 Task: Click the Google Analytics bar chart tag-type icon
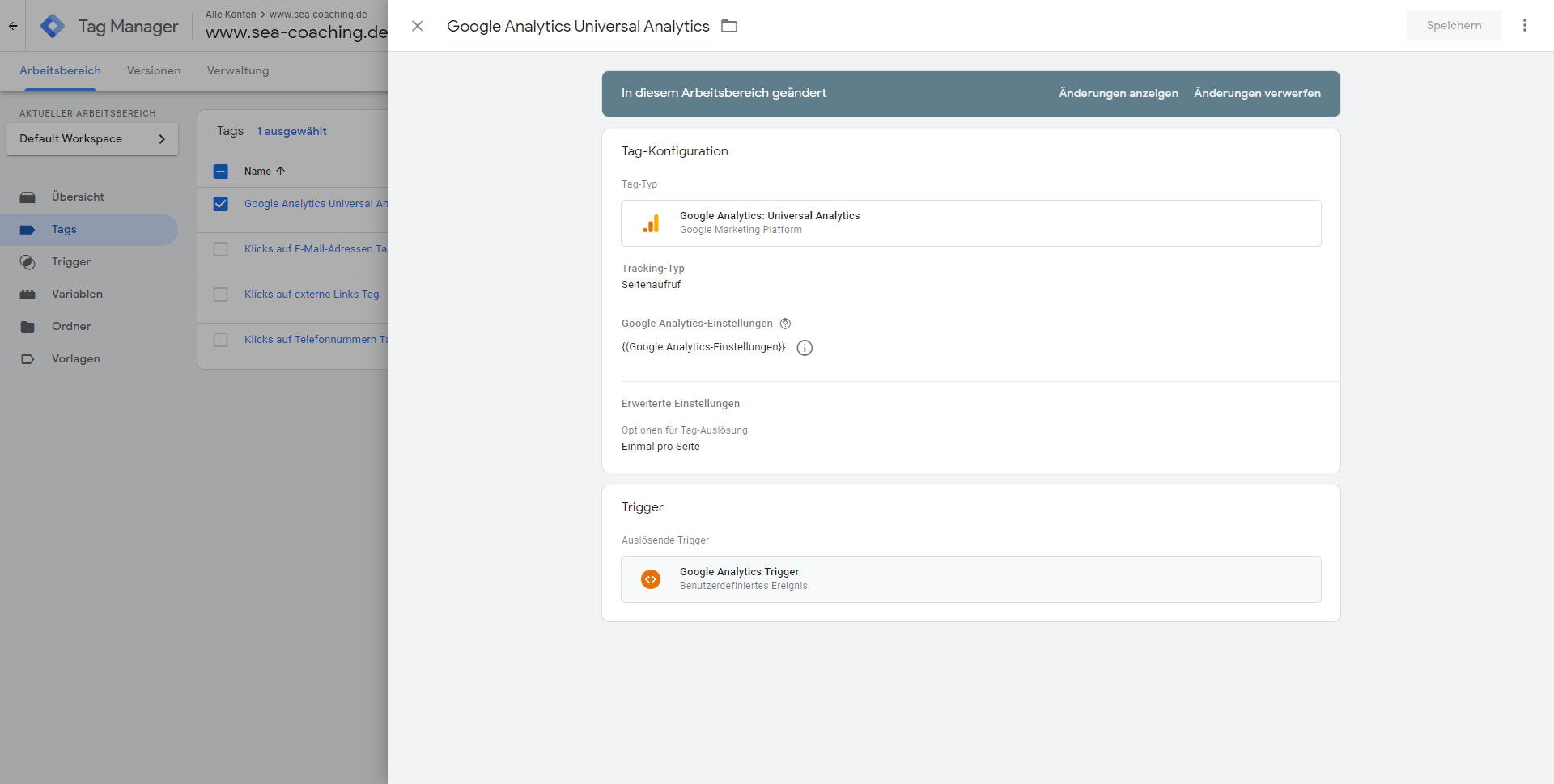651,223
